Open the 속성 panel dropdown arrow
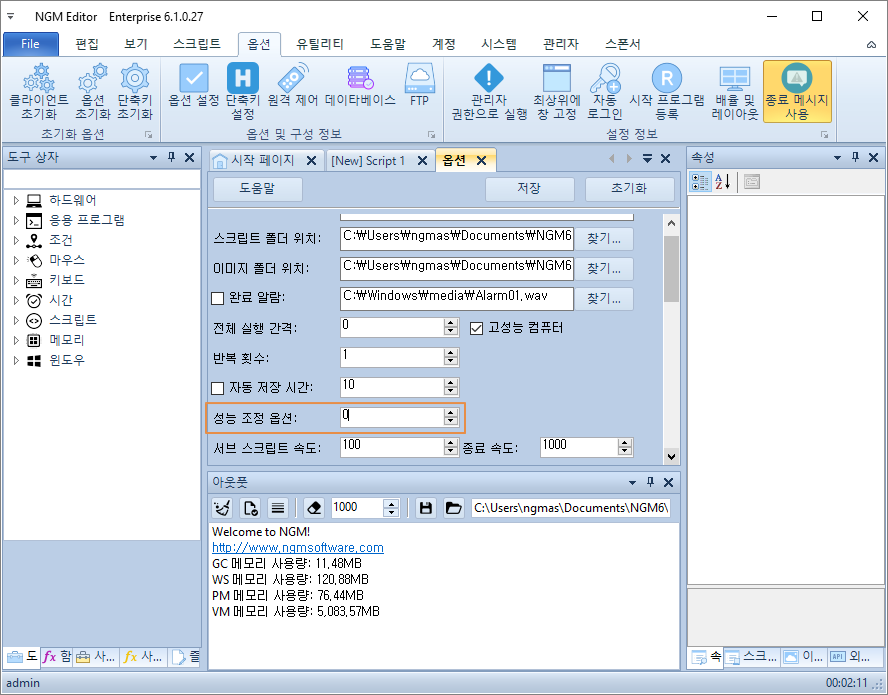Screen dimensions: 888x695 point(837,157)
